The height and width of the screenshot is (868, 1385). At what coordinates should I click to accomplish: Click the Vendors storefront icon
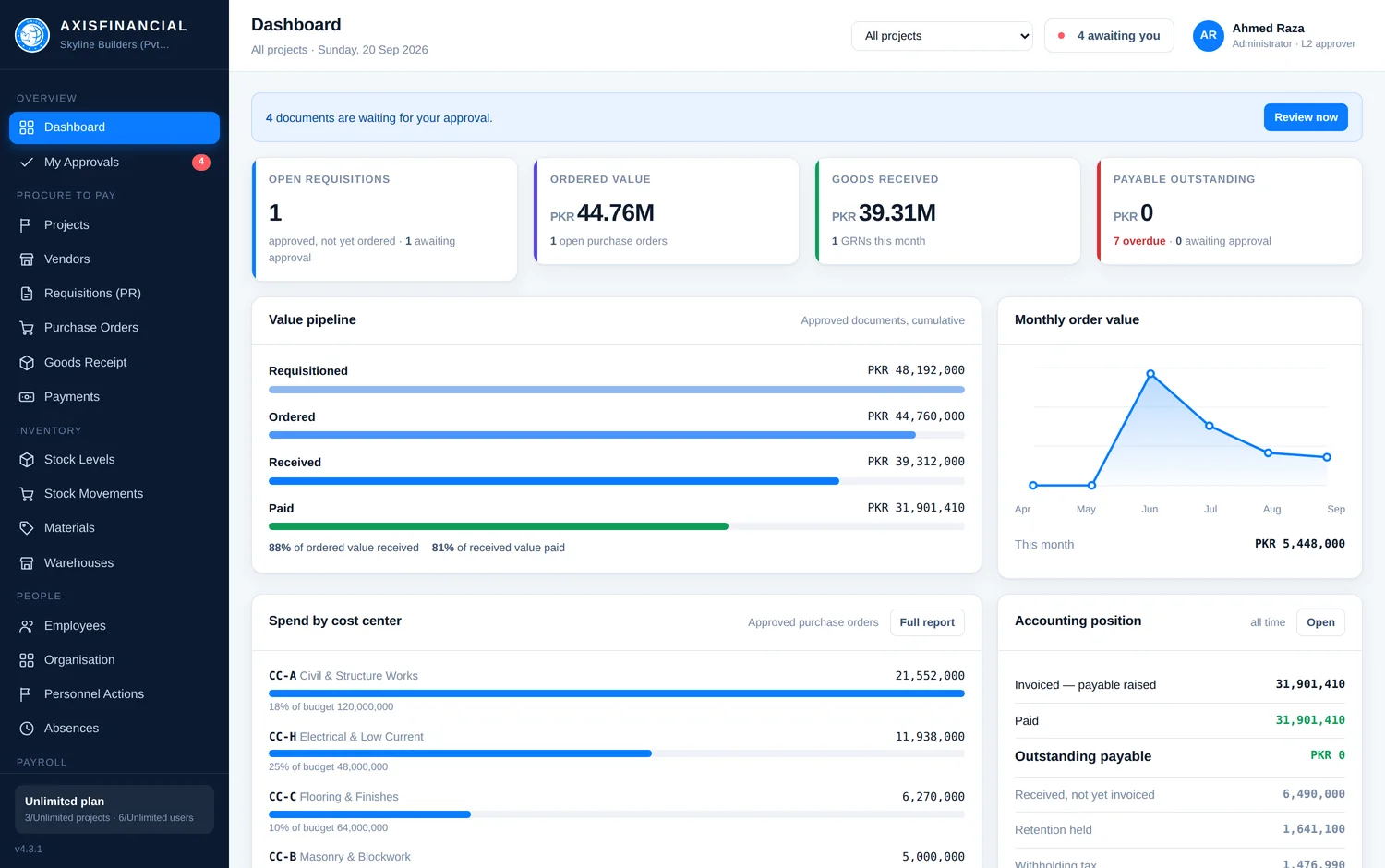(27, 259)
